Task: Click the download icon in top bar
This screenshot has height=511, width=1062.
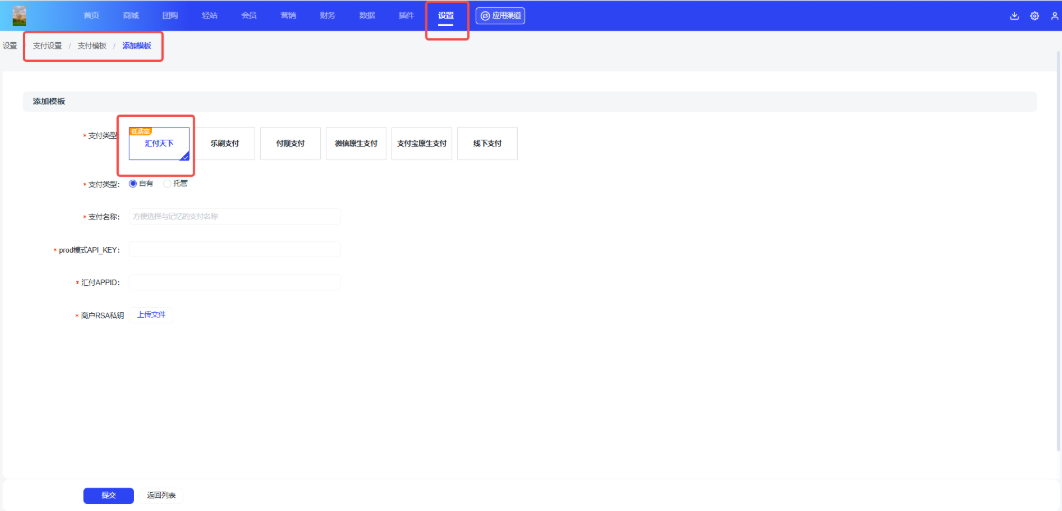Action: (1015, 16)
